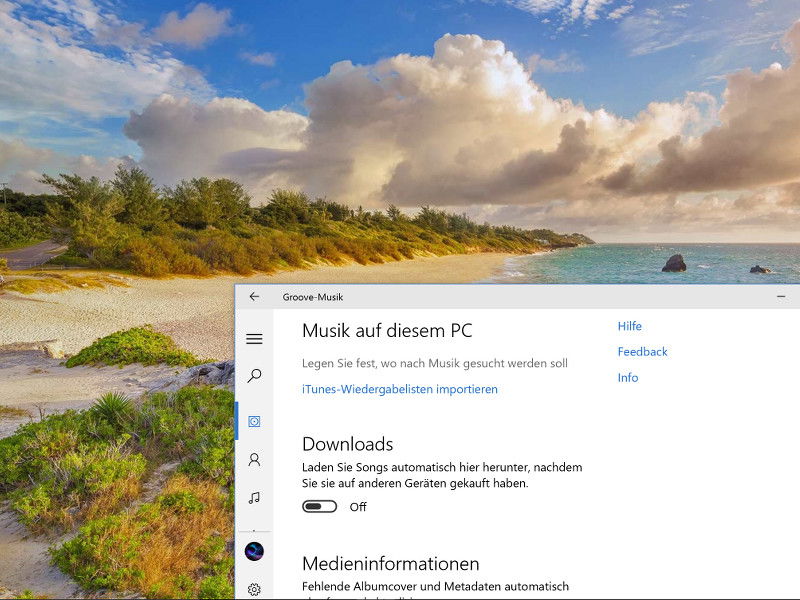The image size is (800, 600).
Task: Open settings with the gear icon
Action: 254,589
